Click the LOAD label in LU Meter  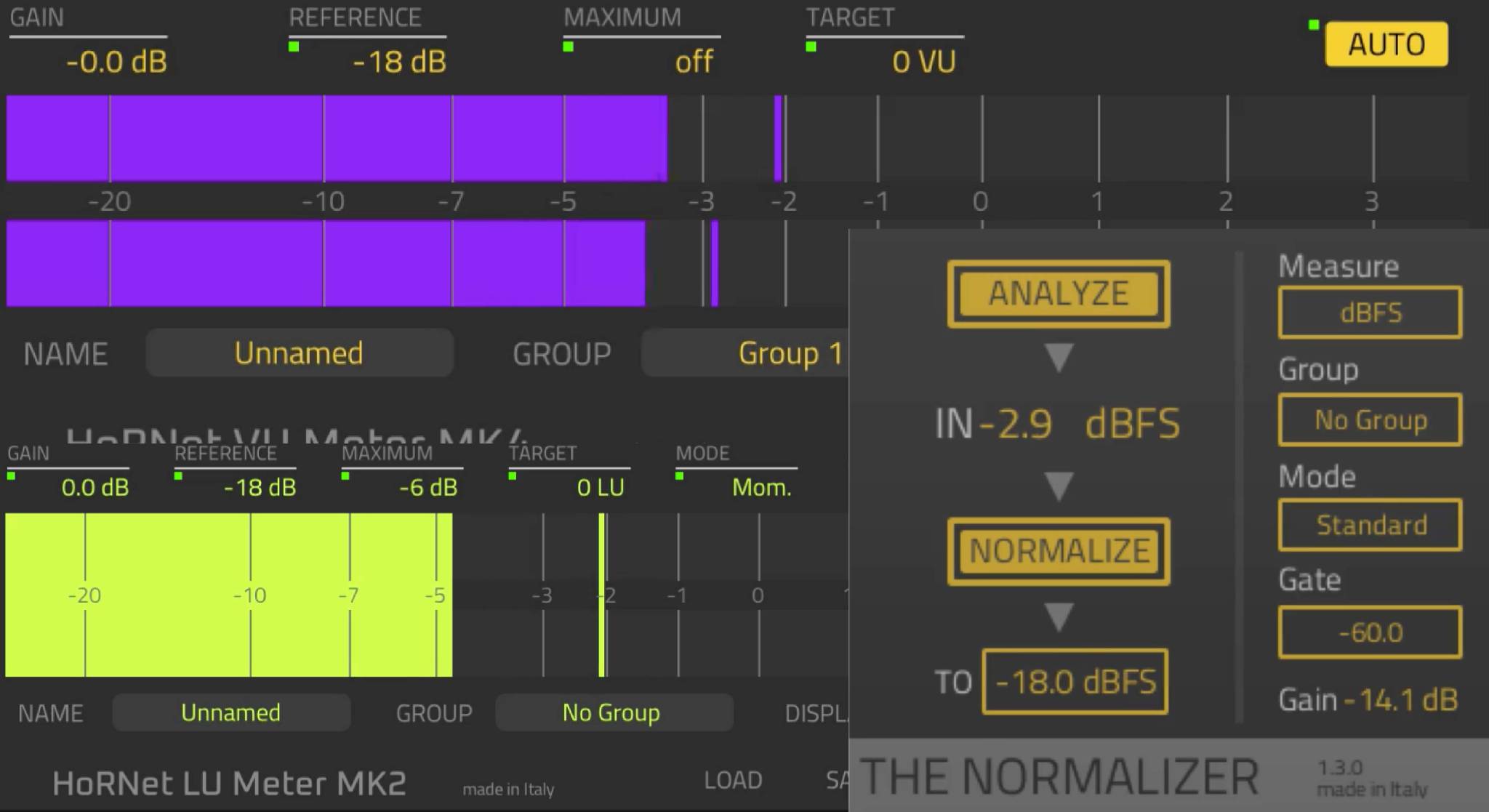[x=733, y=780]
